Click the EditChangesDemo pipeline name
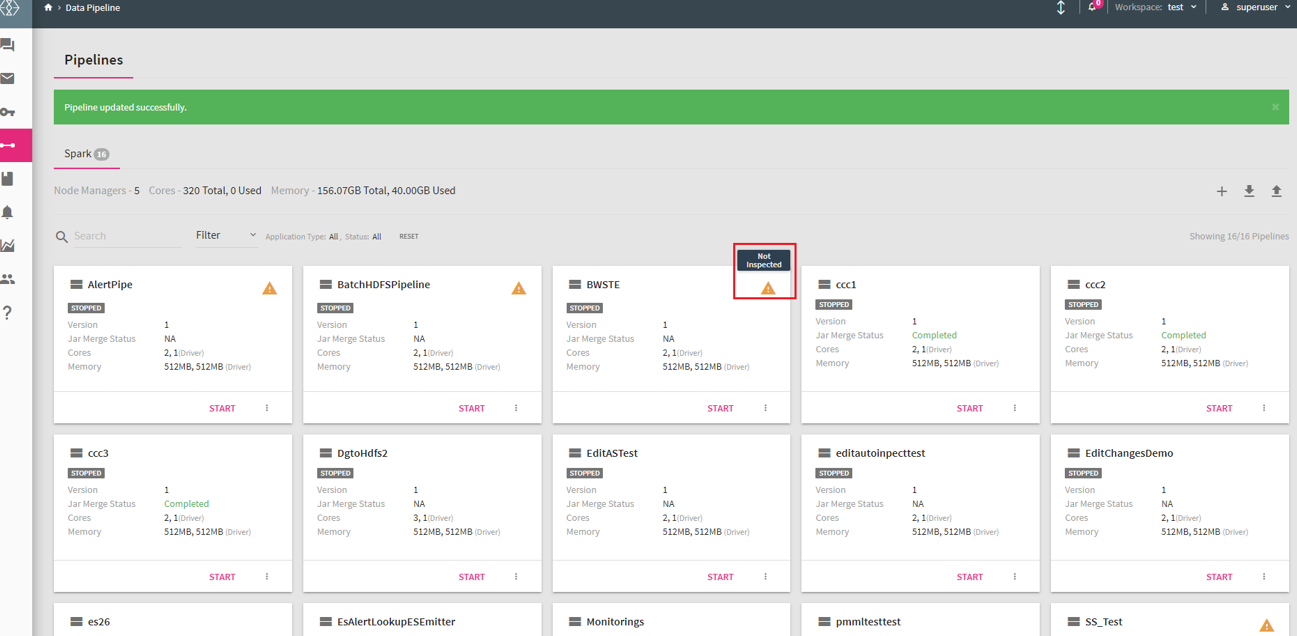The image size is (1297, 636). click(x=1129, y=453)
